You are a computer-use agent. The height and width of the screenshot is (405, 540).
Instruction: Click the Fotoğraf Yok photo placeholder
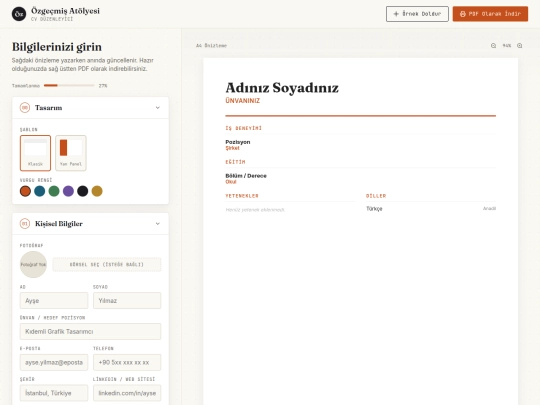tap(33, 264)
